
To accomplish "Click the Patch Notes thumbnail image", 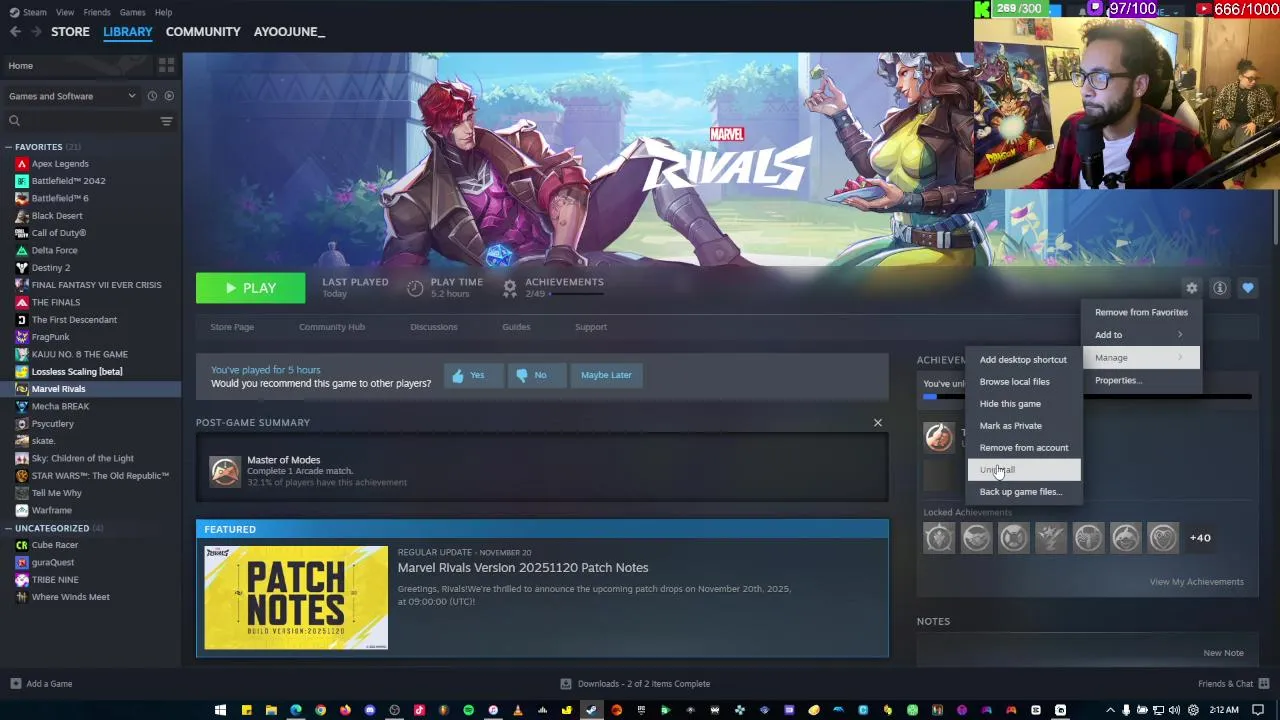I will tap(296, 598).
